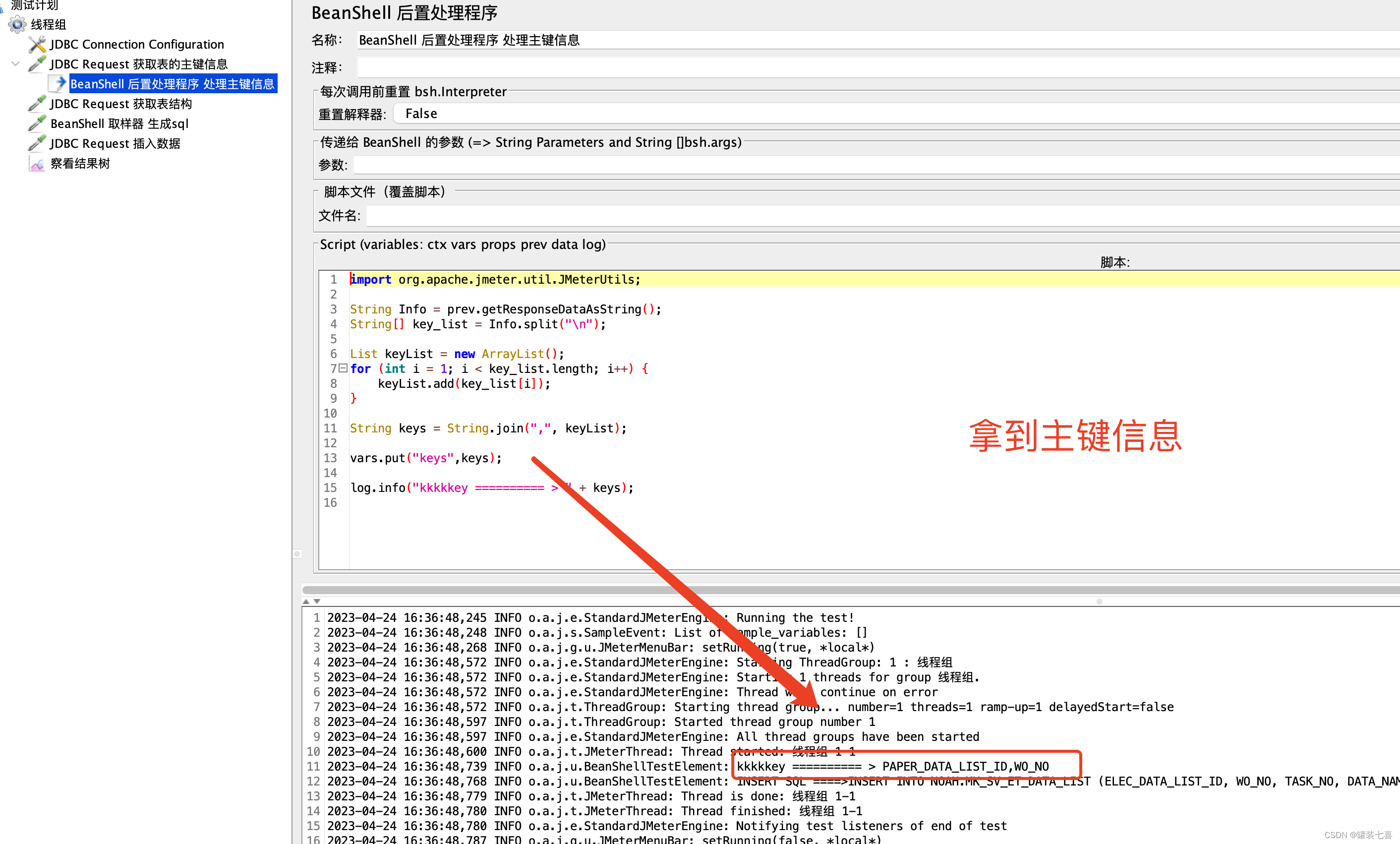Click the 文件名 script file input field
Viewport: 1400px width, 844px height.
pos(883,215)
